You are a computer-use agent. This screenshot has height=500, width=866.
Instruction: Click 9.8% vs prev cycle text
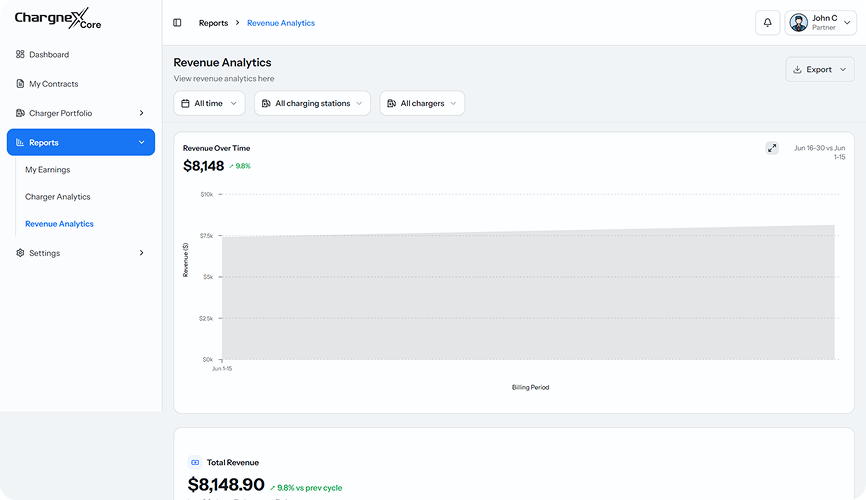(306, 488)
